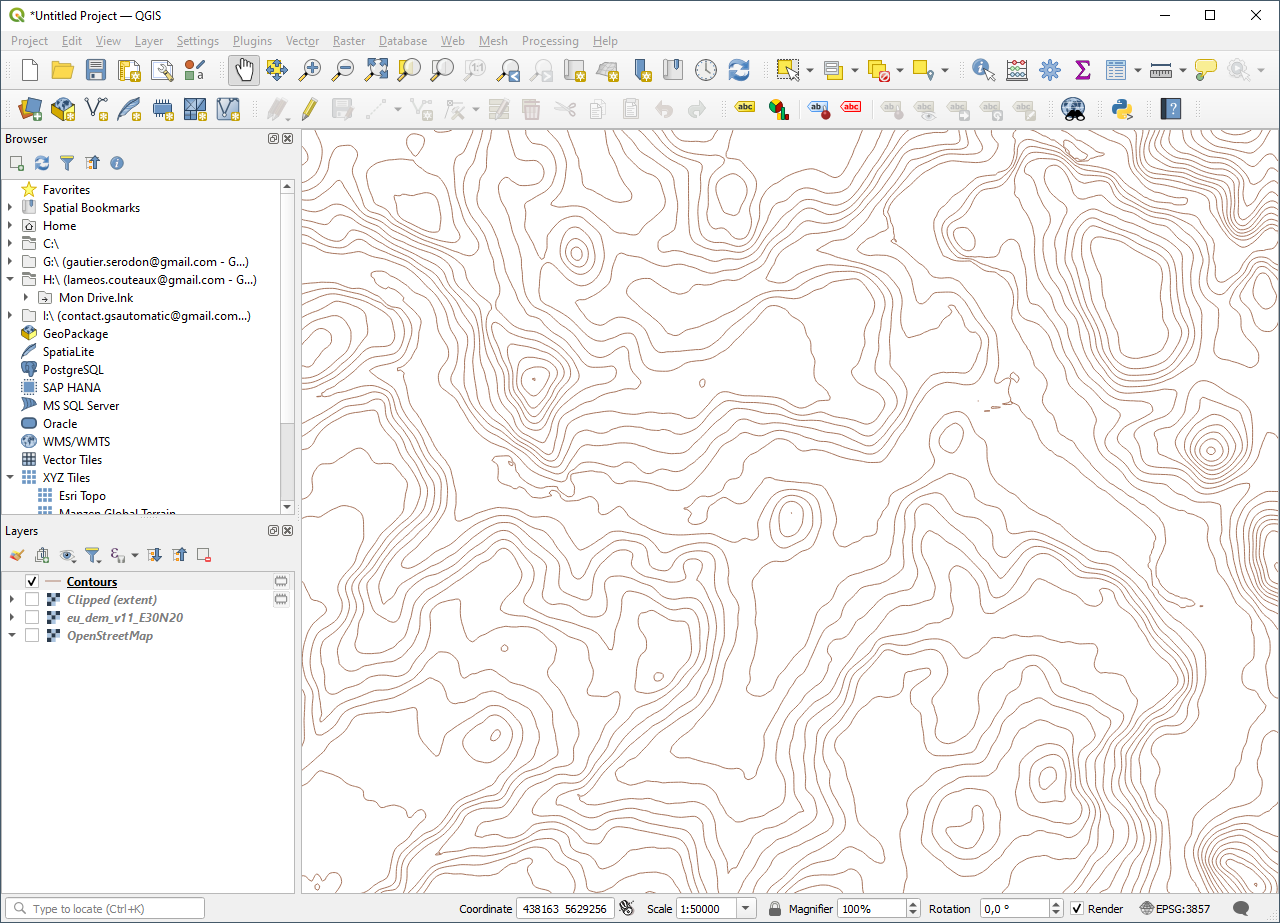The width and height of the screenshot is (1280, 923).
Task: Open the Temporal Controller clock icon
Action: tap(706, 70)
